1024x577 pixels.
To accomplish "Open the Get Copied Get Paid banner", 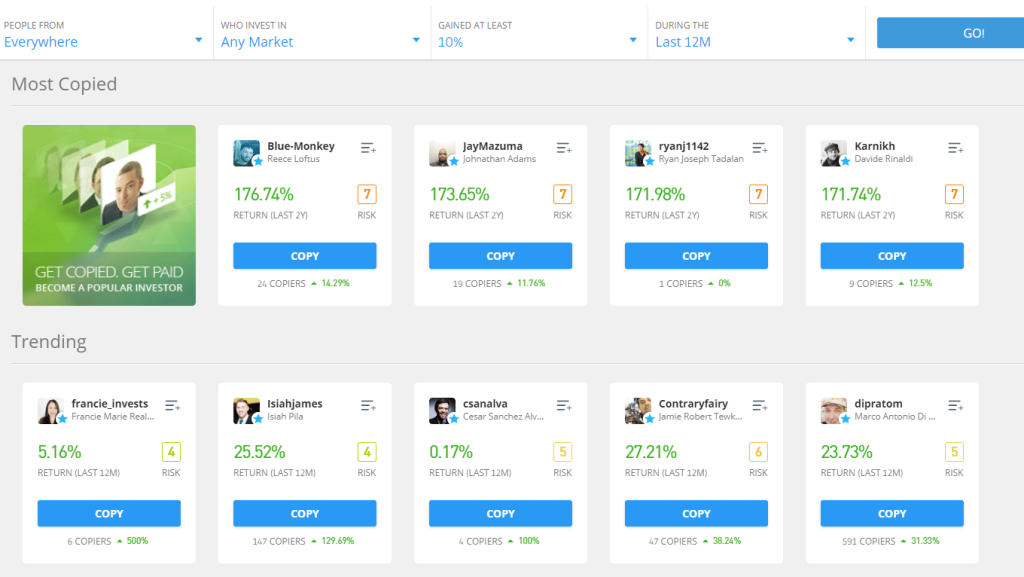I will click(109, 215).
